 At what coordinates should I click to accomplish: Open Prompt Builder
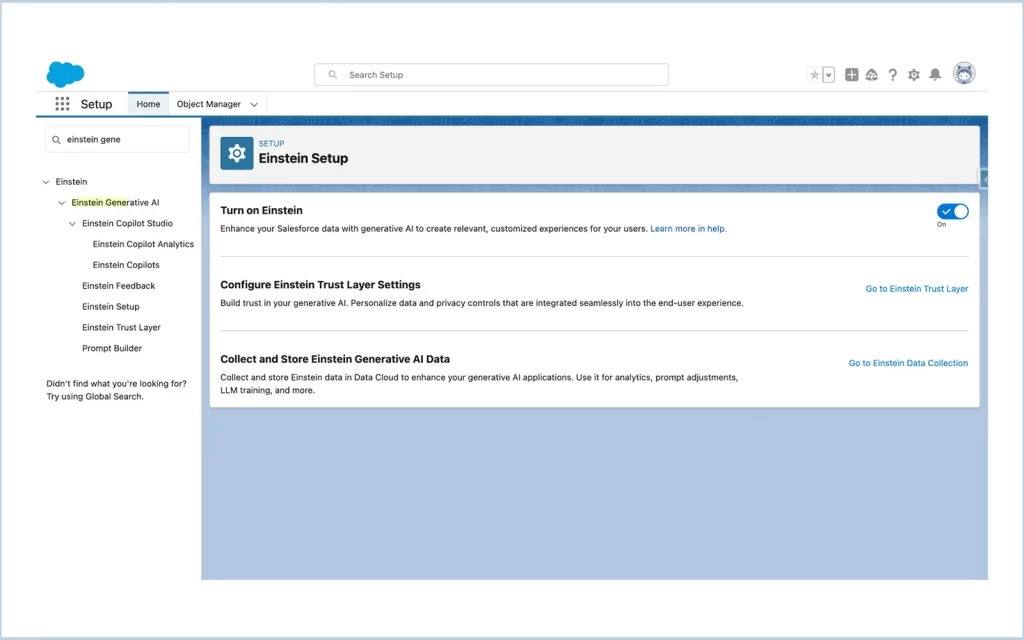(112, 349)
